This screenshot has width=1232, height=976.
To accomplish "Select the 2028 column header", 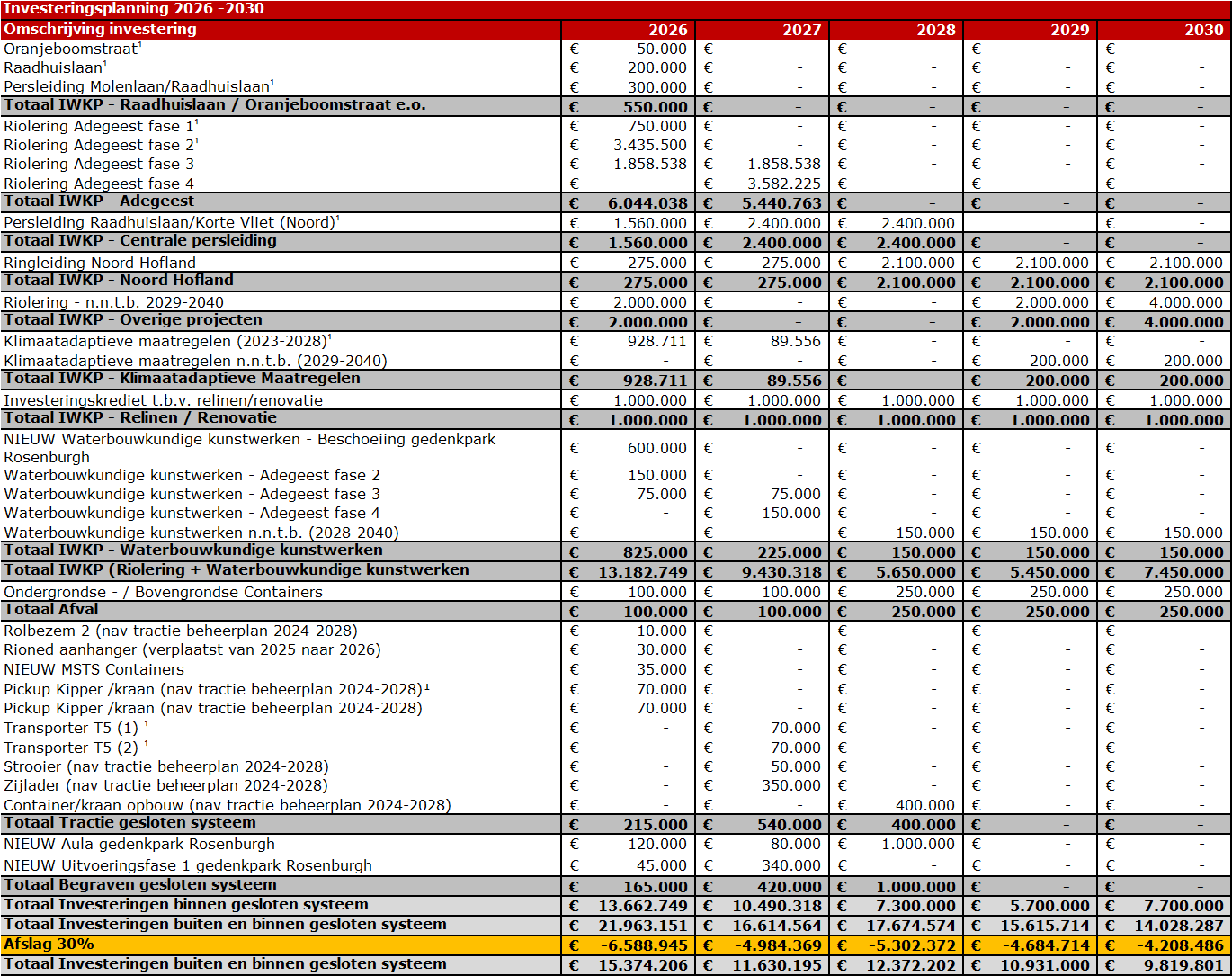I will click(x=935, y=29).
